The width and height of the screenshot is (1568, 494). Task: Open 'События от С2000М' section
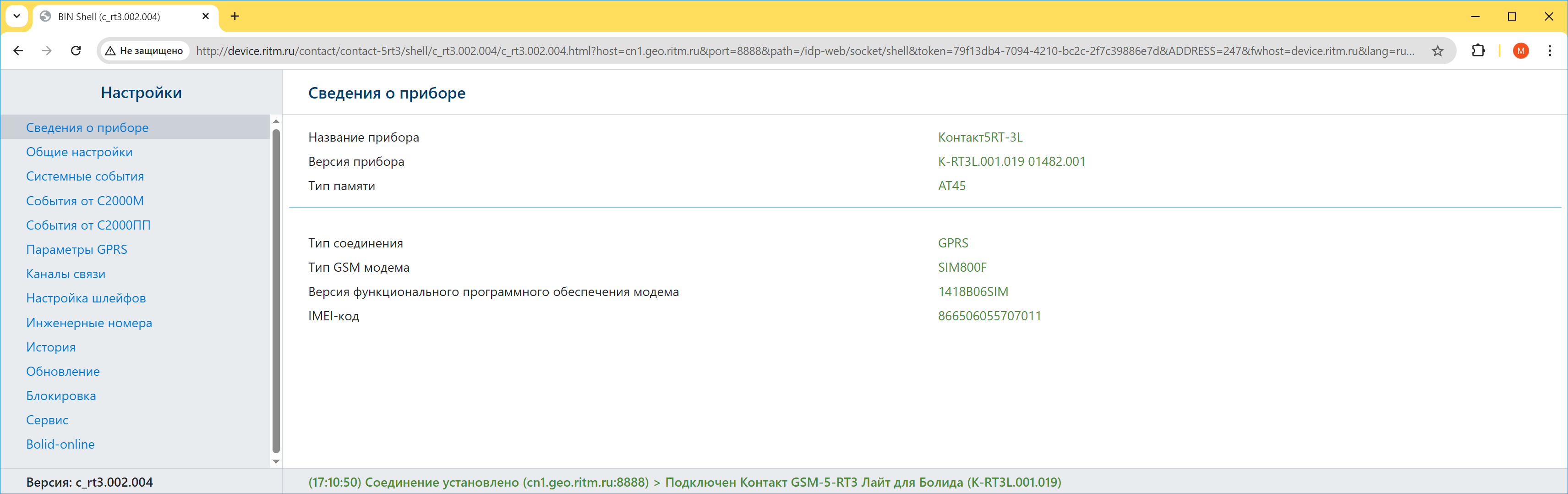click(85, 200)
